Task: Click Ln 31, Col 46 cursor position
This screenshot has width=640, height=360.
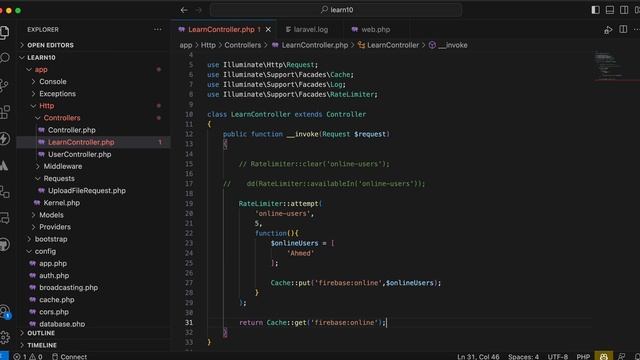Action: point(478,356)
